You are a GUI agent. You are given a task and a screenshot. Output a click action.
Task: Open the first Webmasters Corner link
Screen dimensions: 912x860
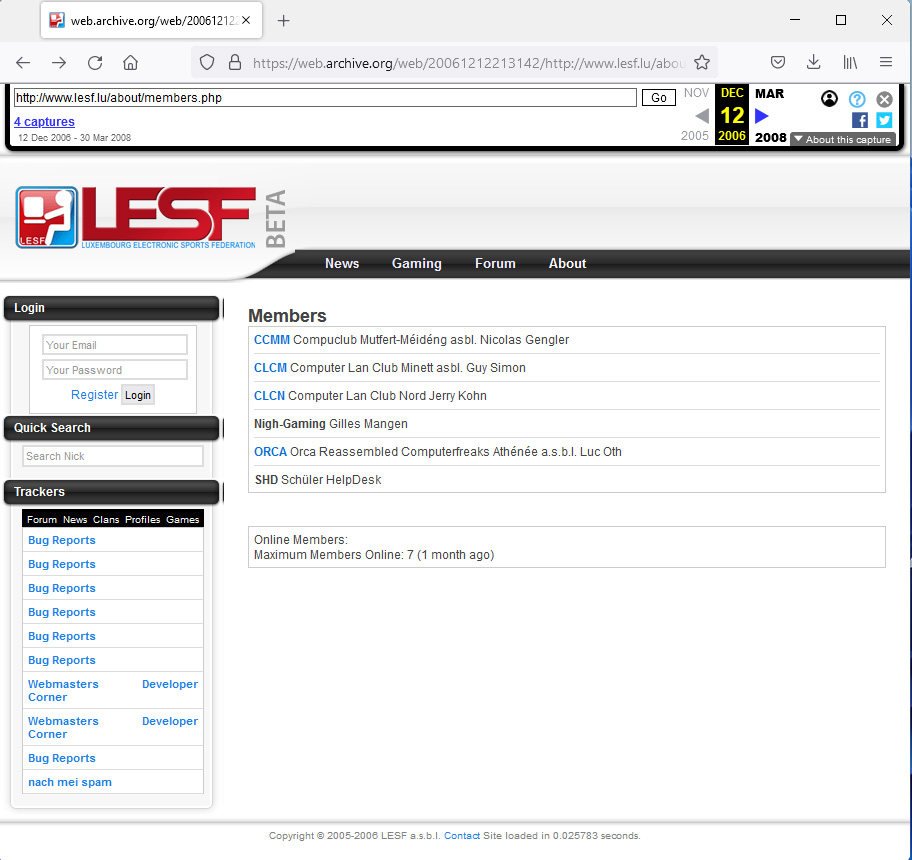63,690
